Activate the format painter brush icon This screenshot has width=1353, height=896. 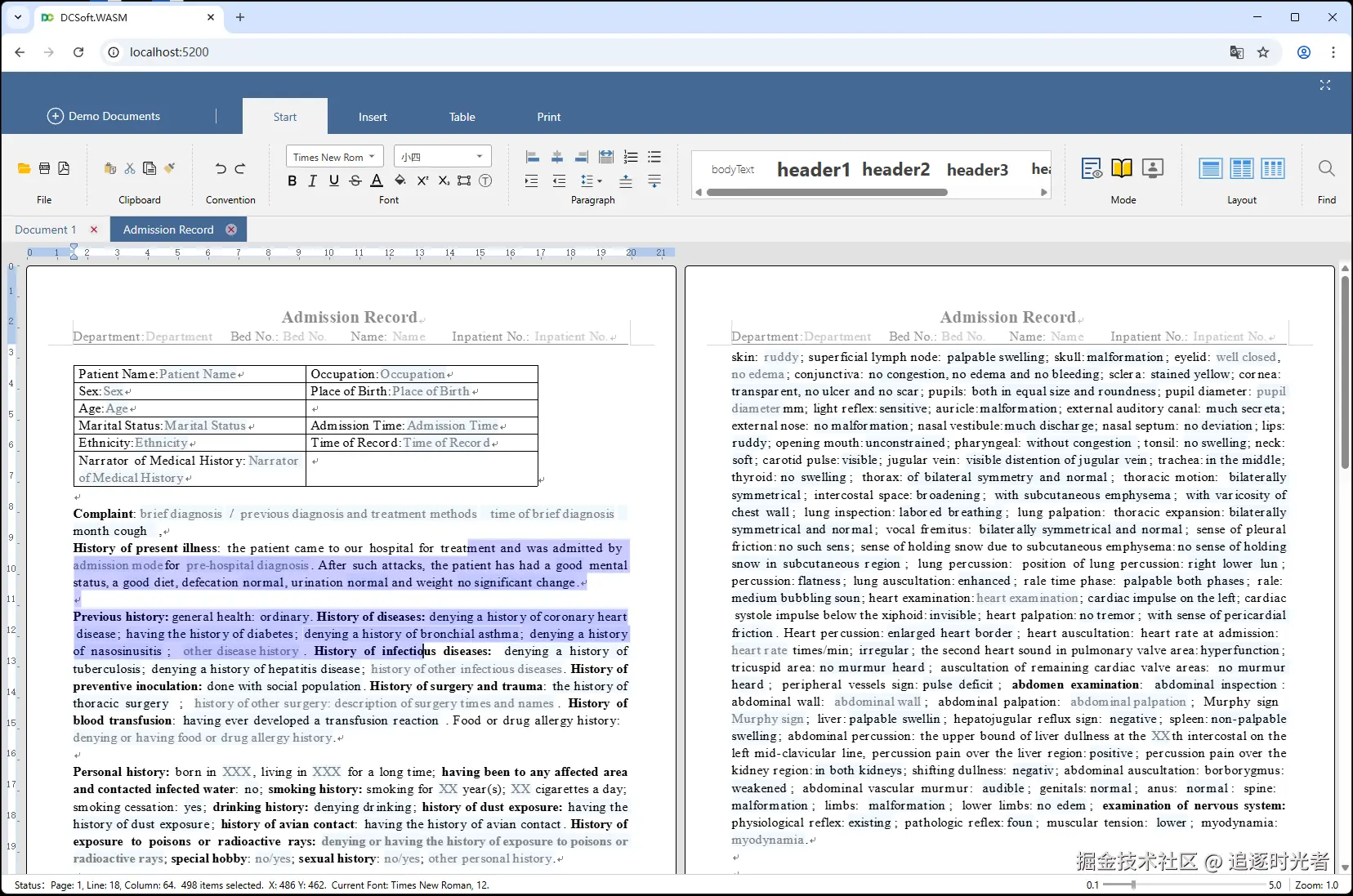coord(169,168)
